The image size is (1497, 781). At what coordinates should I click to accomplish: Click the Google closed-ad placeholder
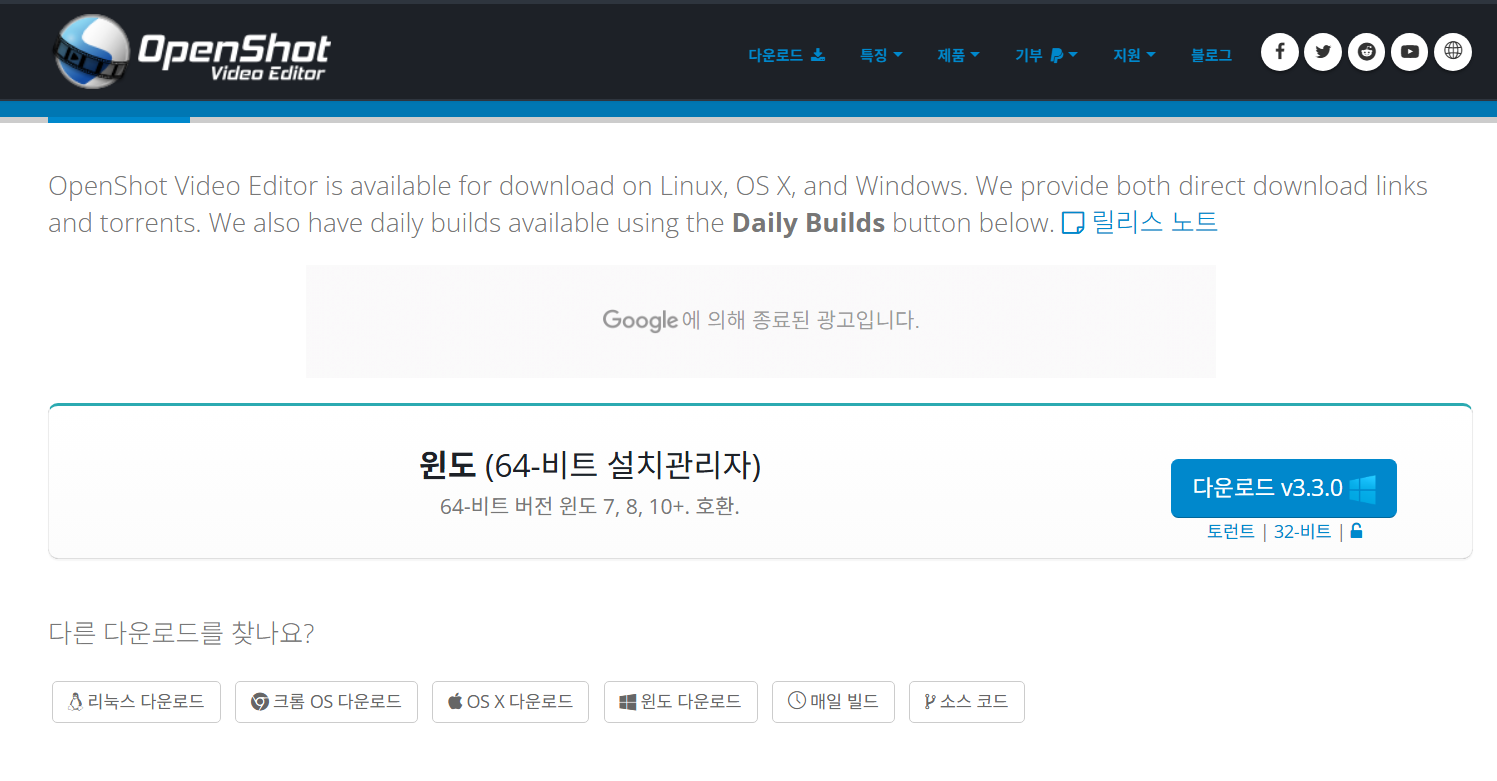coord(761,321)
